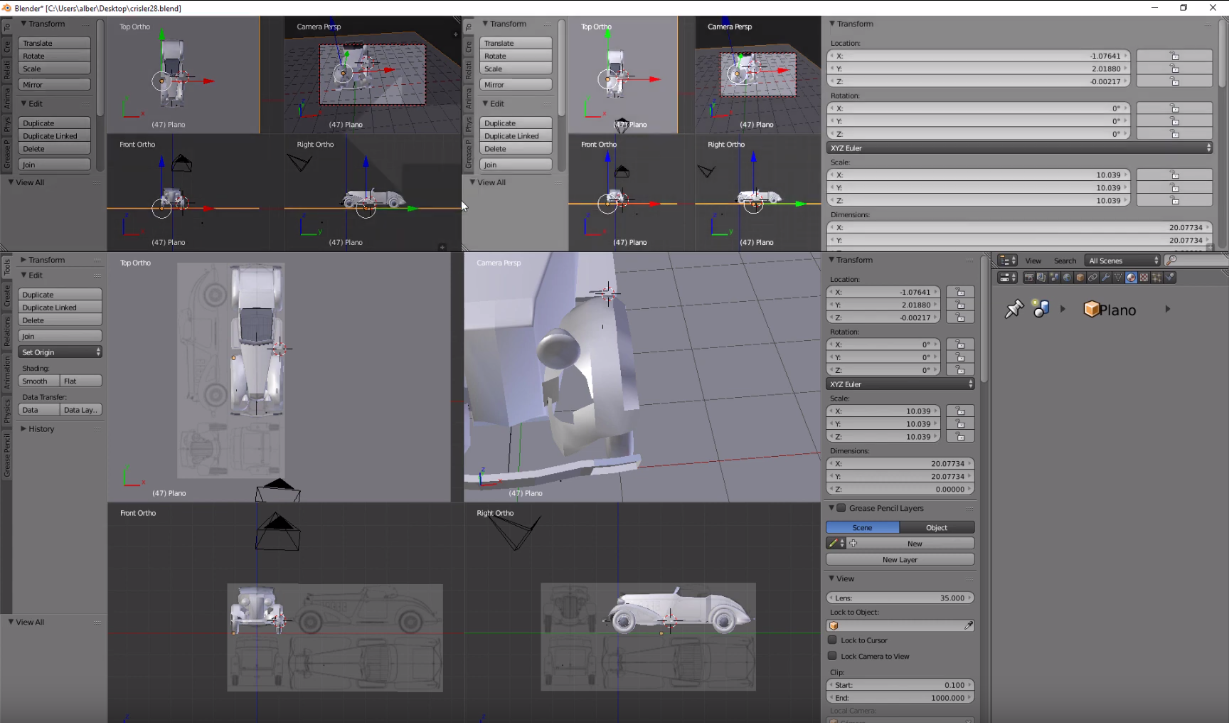Image resolution: width=1229 pixels, height=723 pixels.
Task: Click Flat shading button
Action: 81,381
